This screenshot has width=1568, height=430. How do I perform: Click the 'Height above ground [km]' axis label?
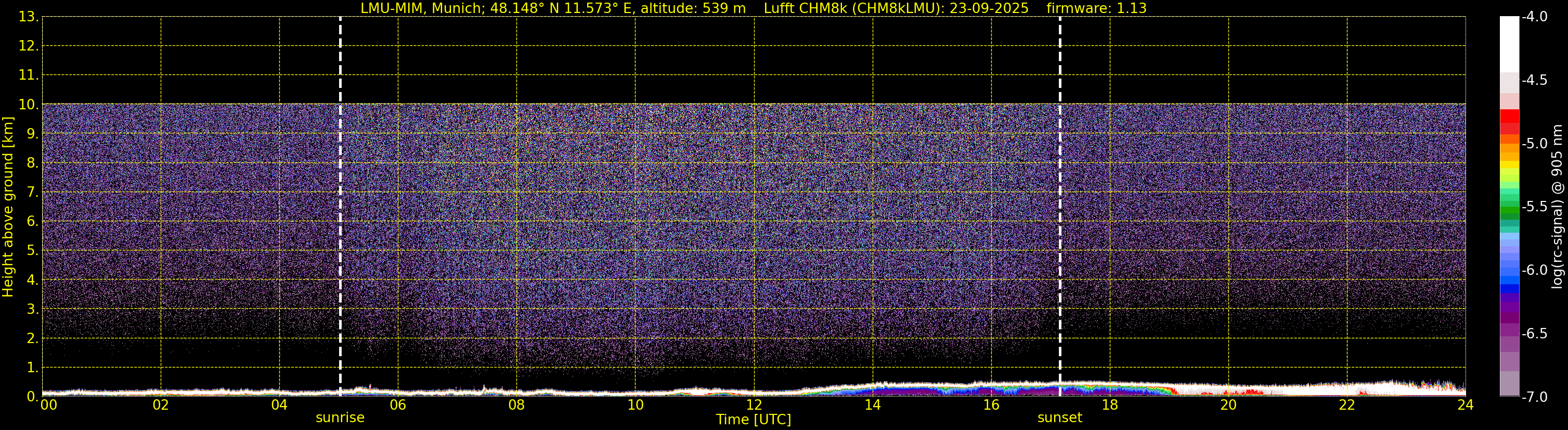(8, 207)
